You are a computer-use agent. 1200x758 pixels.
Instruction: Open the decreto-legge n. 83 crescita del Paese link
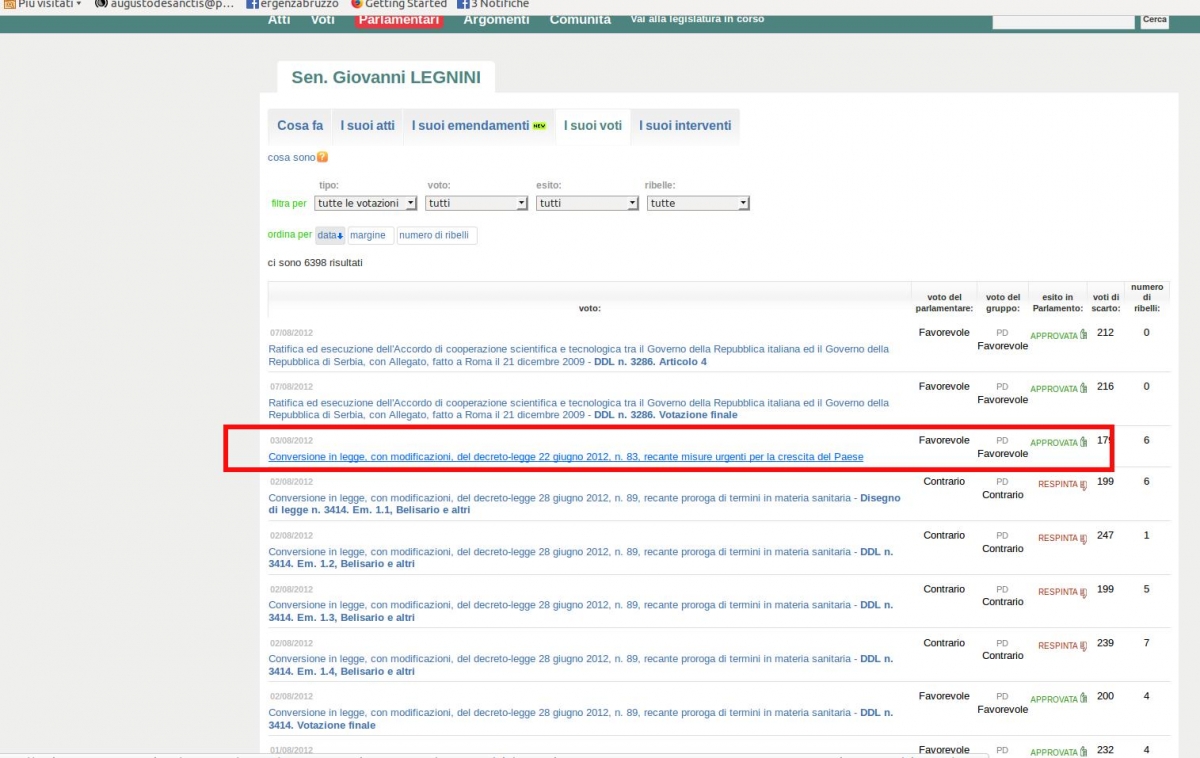pos(565,457)
